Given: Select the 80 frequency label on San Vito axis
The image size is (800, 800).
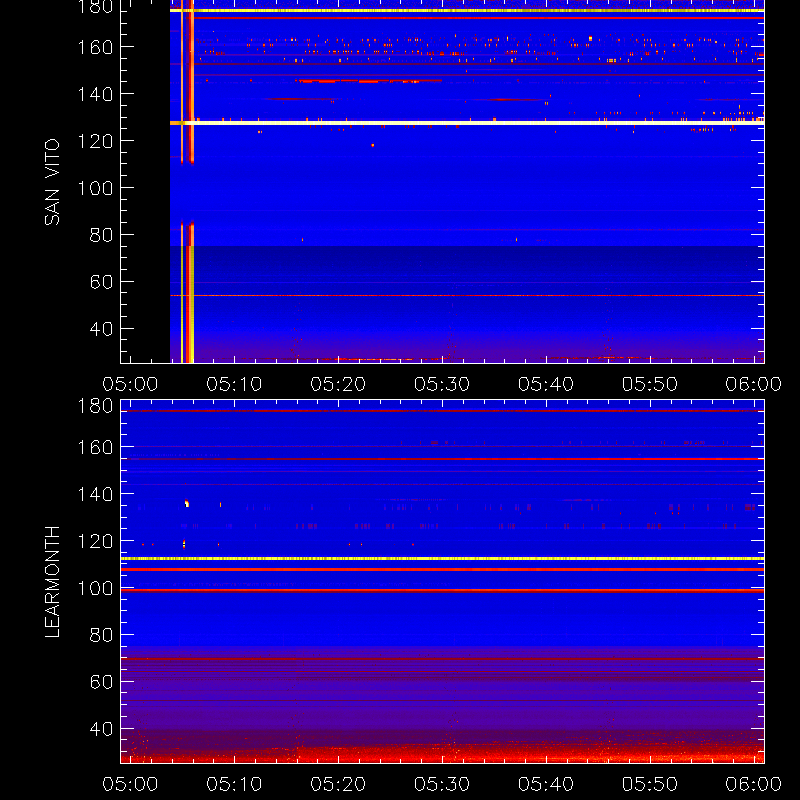Looking at the screenshot, I should pos(101,235).
